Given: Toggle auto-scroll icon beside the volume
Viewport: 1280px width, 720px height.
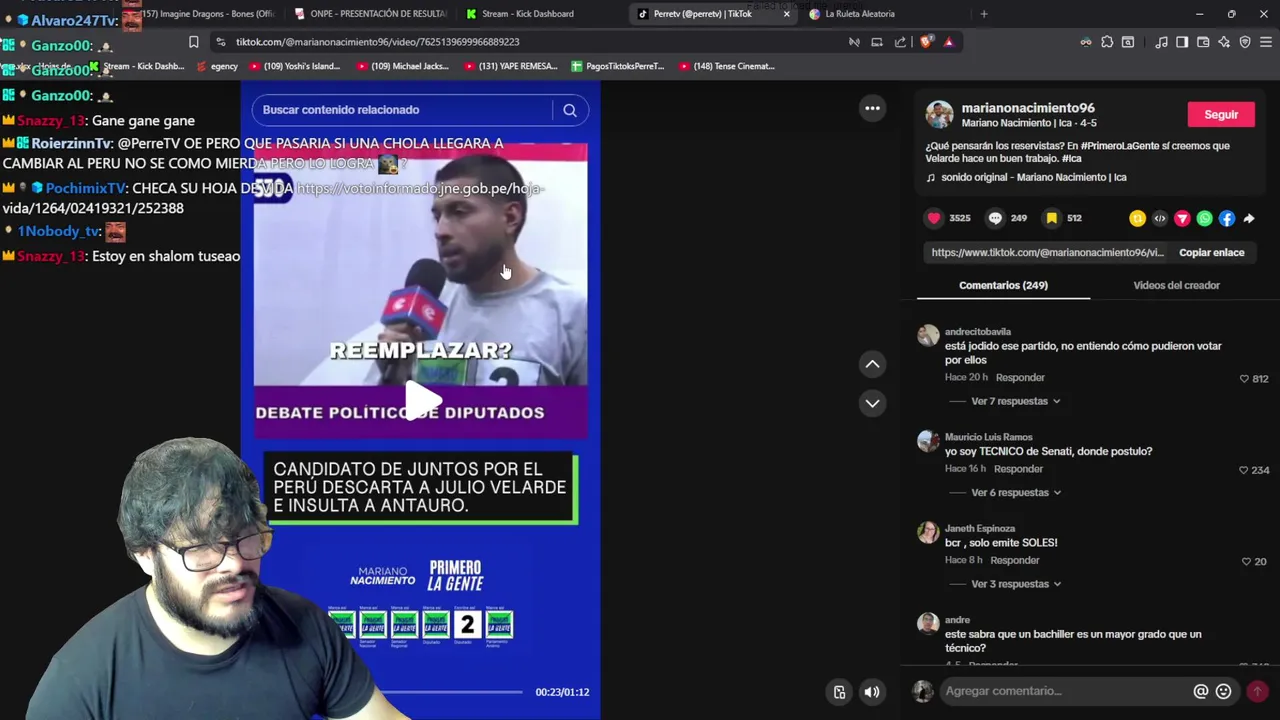Looking at the screenshot, I should click(x=840, y=692).
